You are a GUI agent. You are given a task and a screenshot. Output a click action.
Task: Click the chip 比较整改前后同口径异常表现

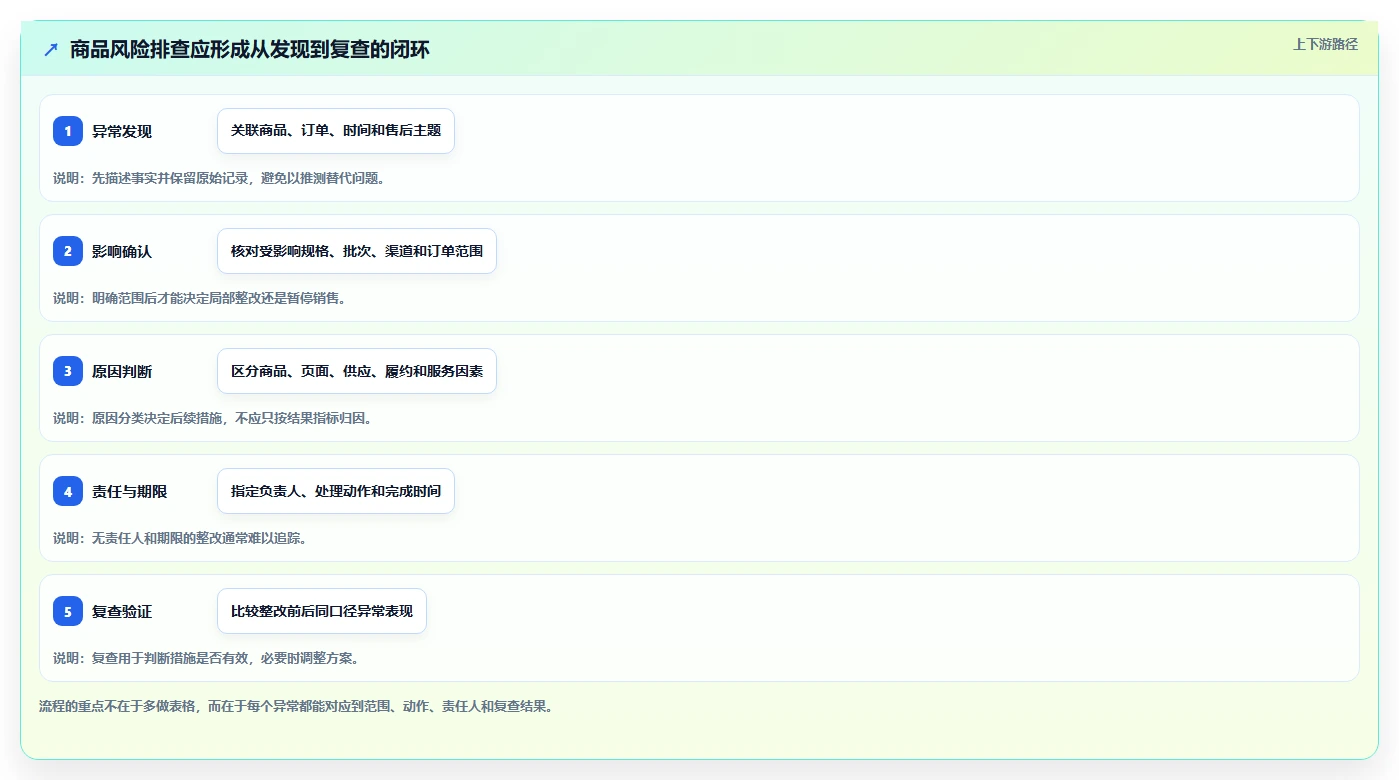[322, 611]
